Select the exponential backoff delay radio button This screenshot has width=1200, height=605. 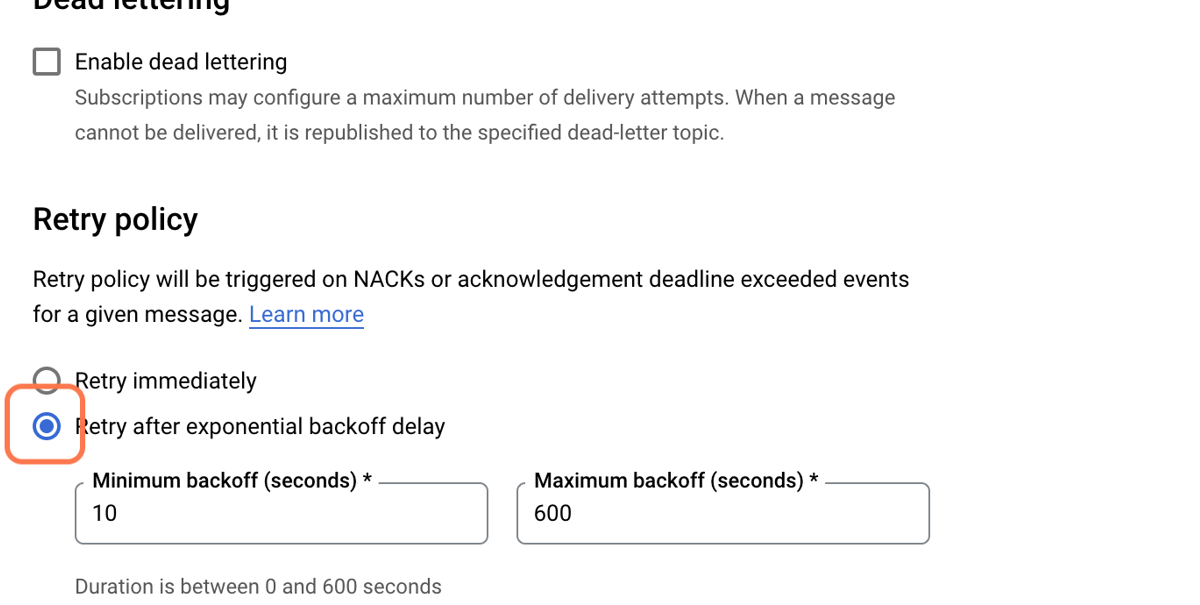point(46,427)
